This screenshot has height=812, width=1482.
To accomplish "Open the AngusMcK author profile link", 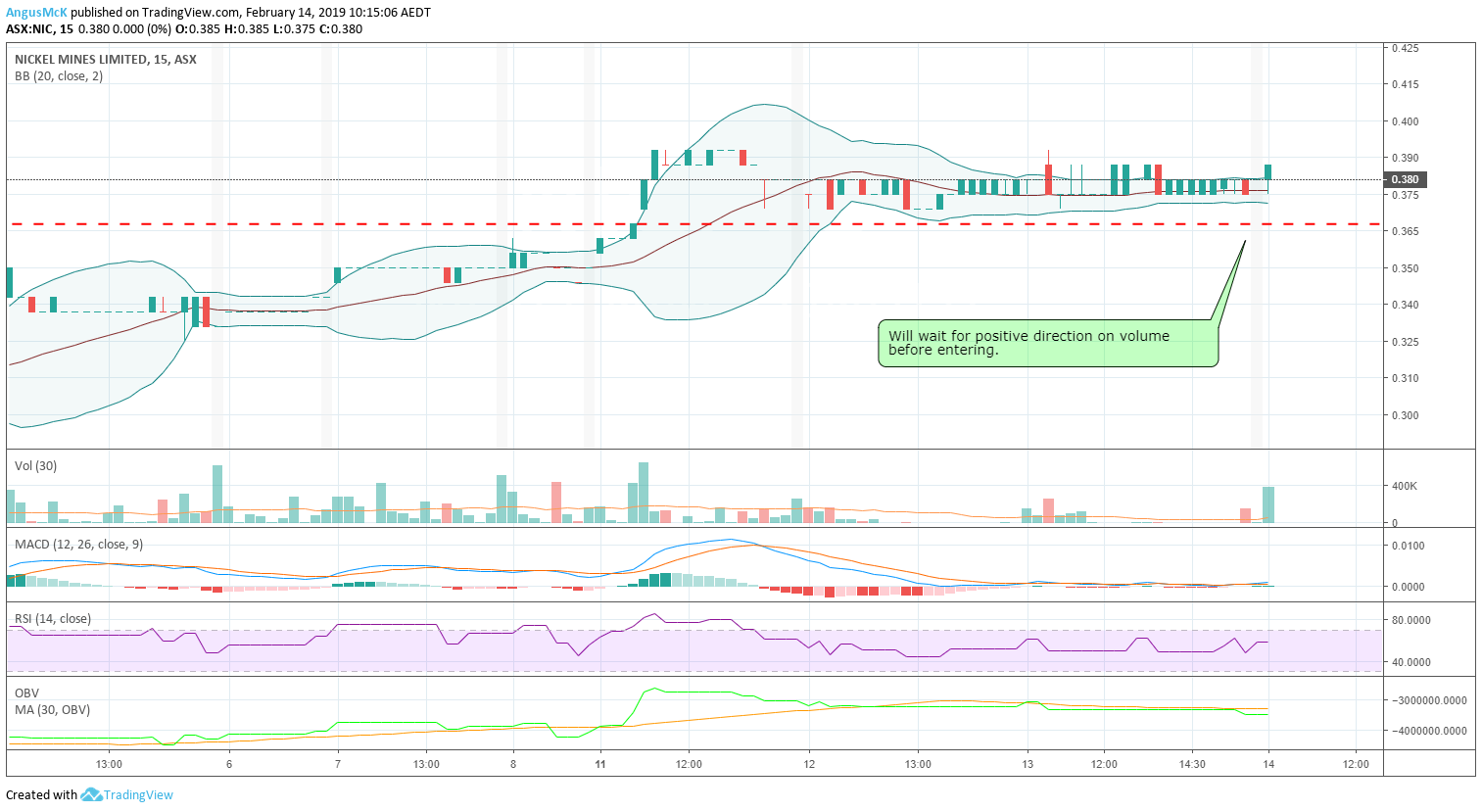I will click(x=36, y=13).
